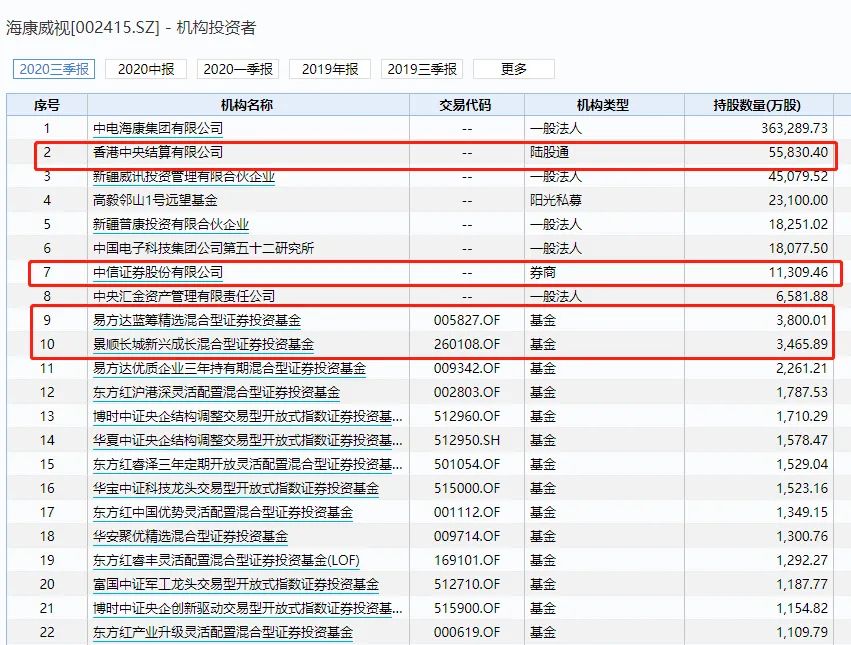Image resolution: width=851 pixels, height=645 pixels.
Task: Select trading code 515900.OF
Action: (467, 608)
